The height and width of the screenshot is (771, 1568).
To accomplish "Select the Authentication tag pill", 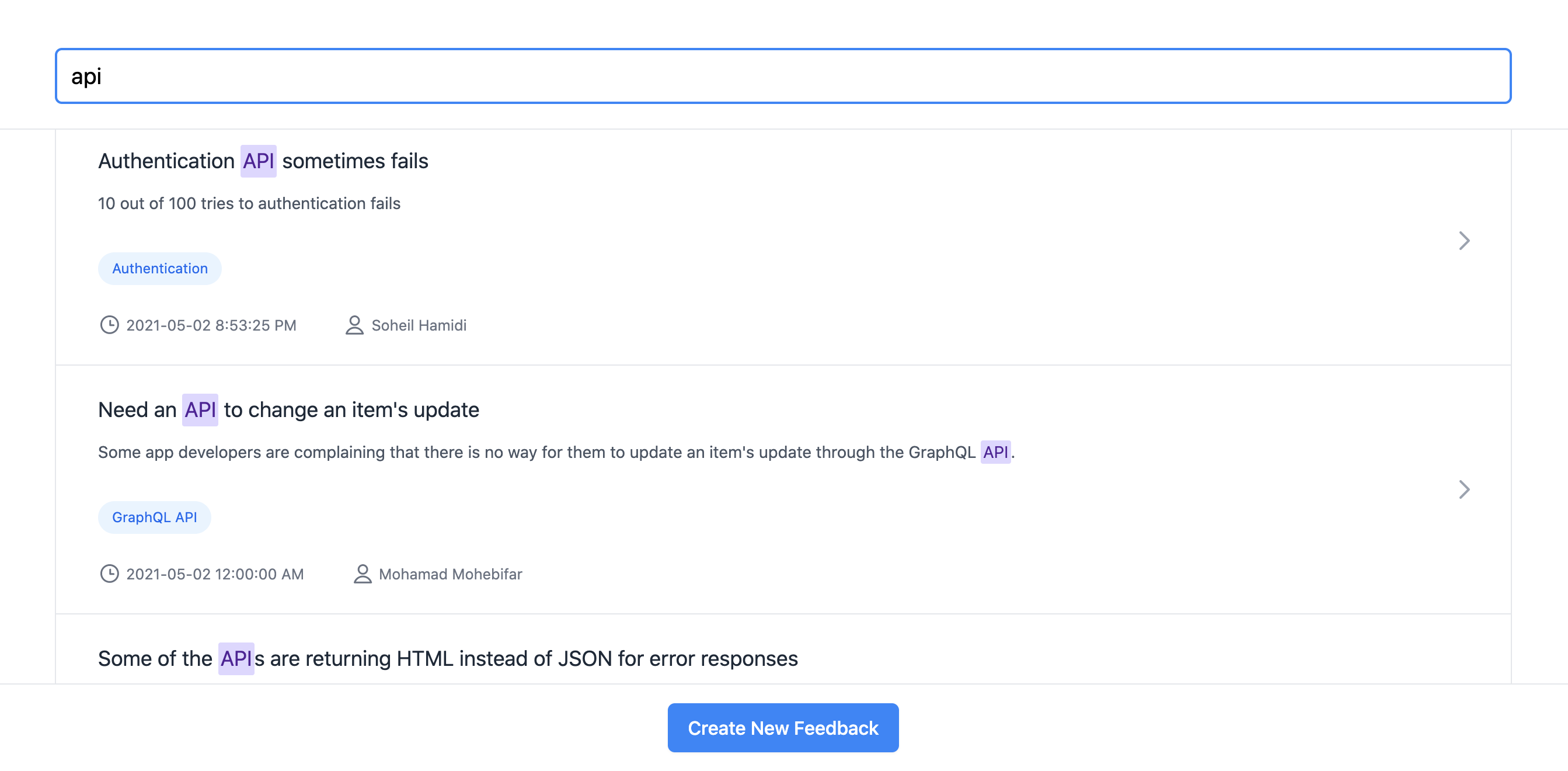I will [x=159, y=269].
